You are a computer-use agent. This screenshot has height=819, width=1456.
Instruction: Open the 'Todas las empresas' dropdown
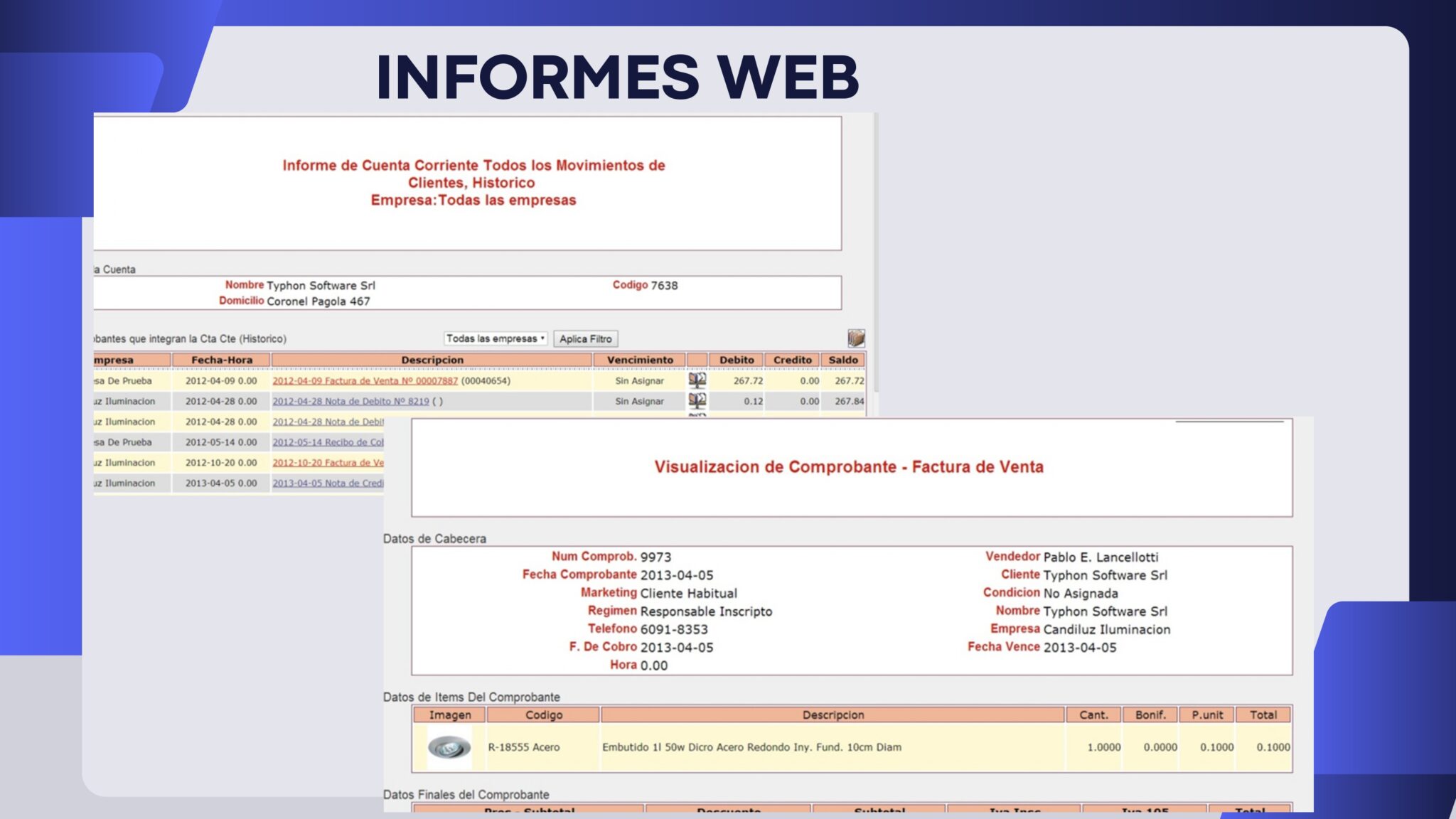point(496,338)
